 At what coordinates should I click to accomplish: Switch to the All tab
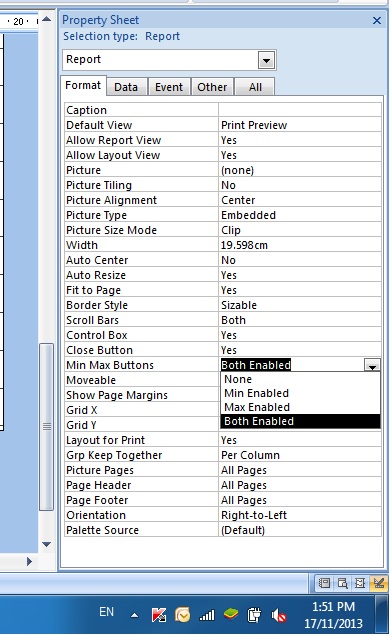(255, 87)
